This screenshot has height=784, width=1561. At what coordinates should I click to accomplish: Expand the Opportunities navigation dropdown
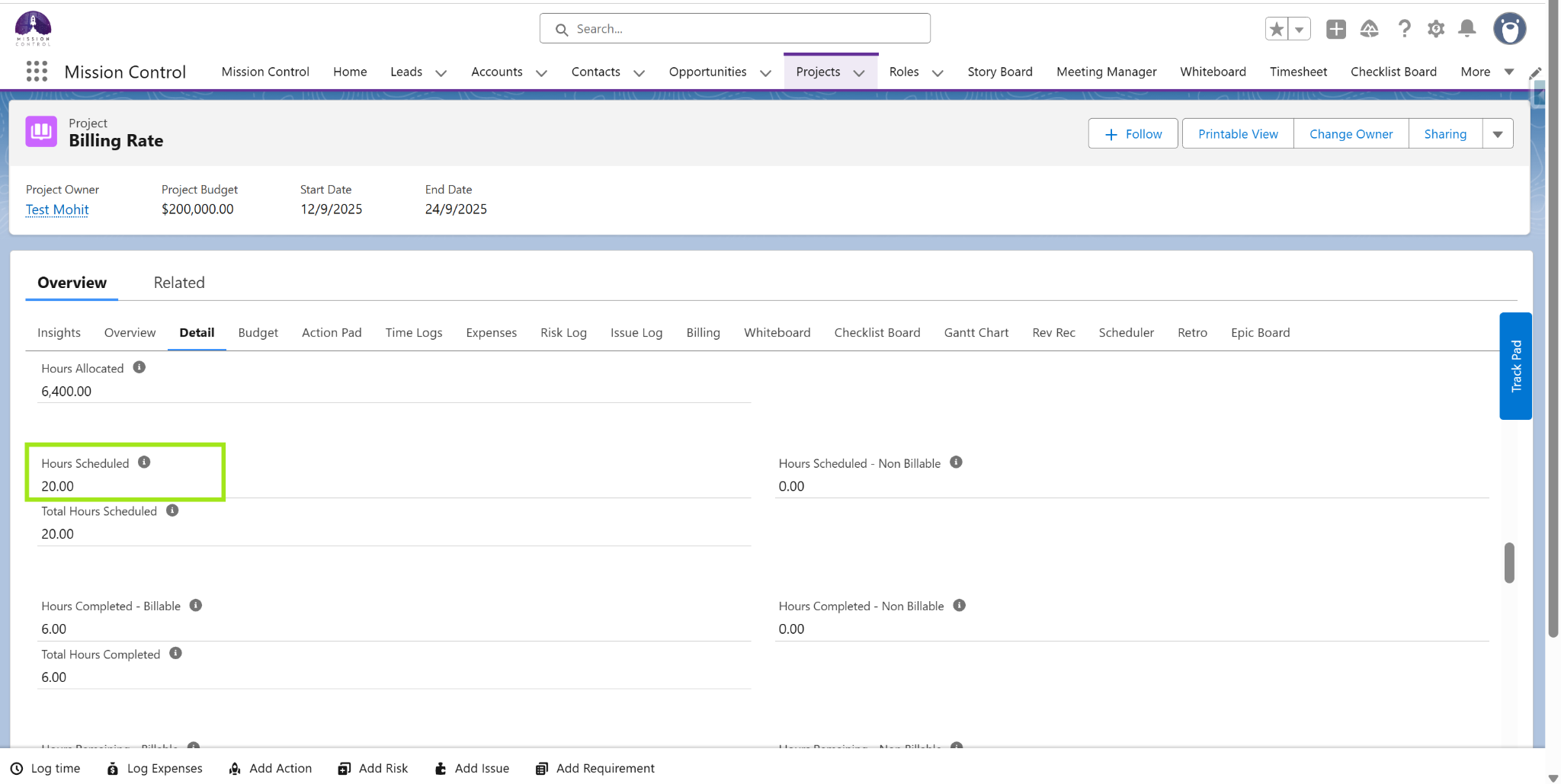point(765,73)
